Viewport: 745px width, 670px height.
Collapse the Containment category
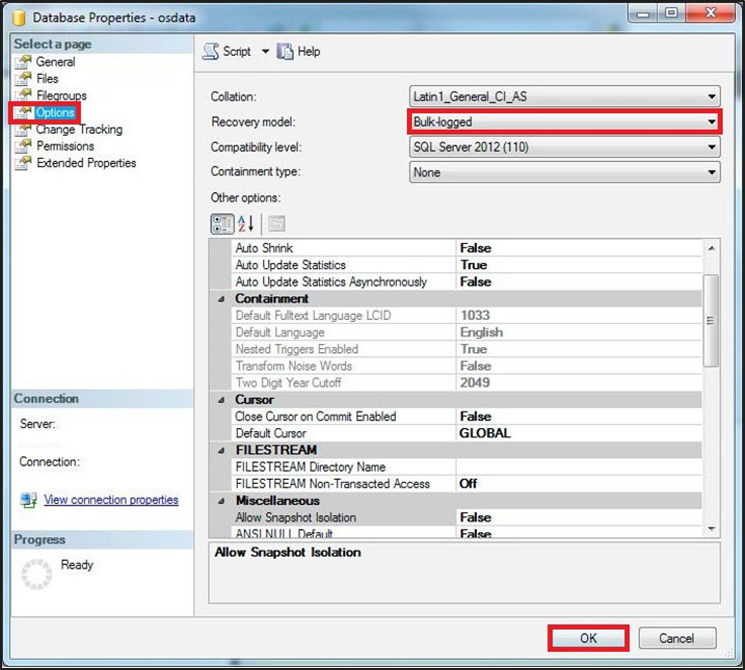tap(221, 299)
